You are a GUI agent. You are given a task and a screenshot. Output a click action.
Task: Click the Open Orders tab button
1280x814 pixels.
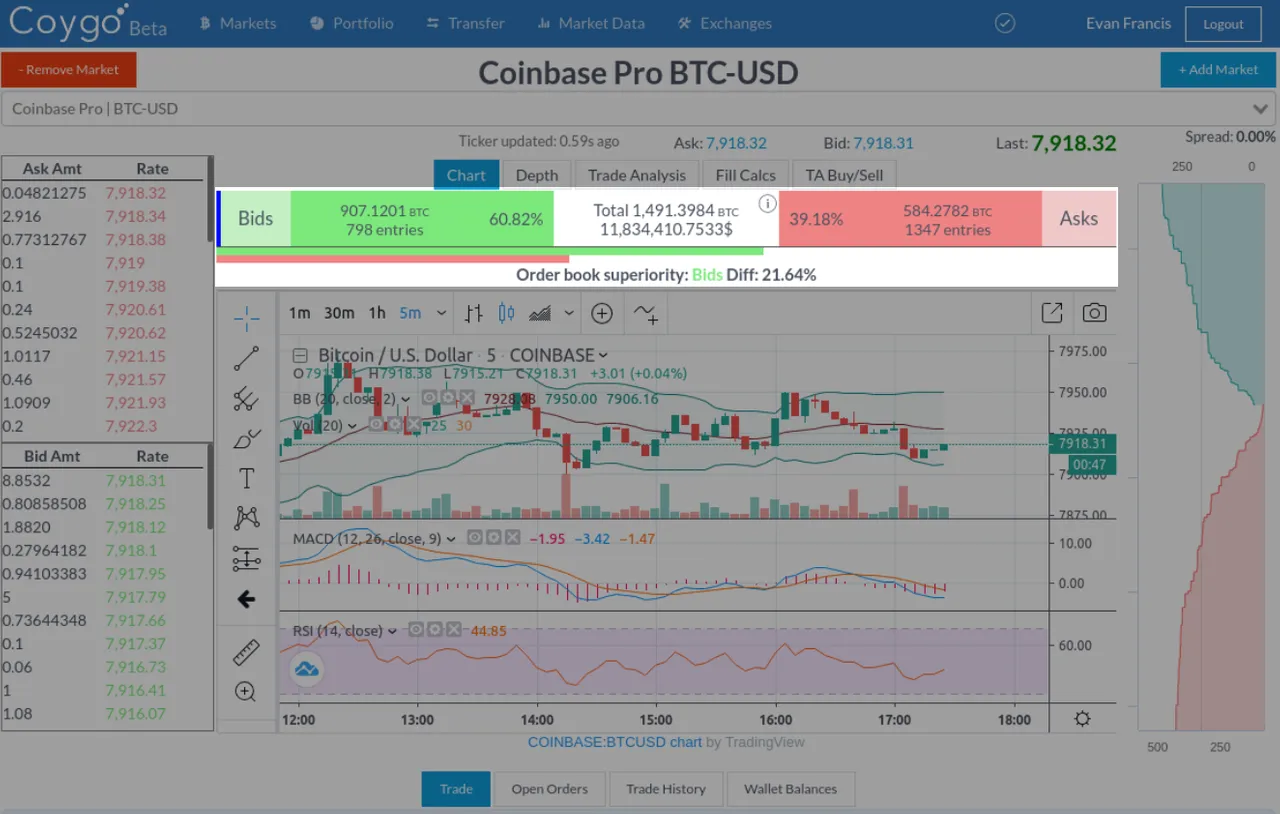pyautogui.click(x=550, y=789)
